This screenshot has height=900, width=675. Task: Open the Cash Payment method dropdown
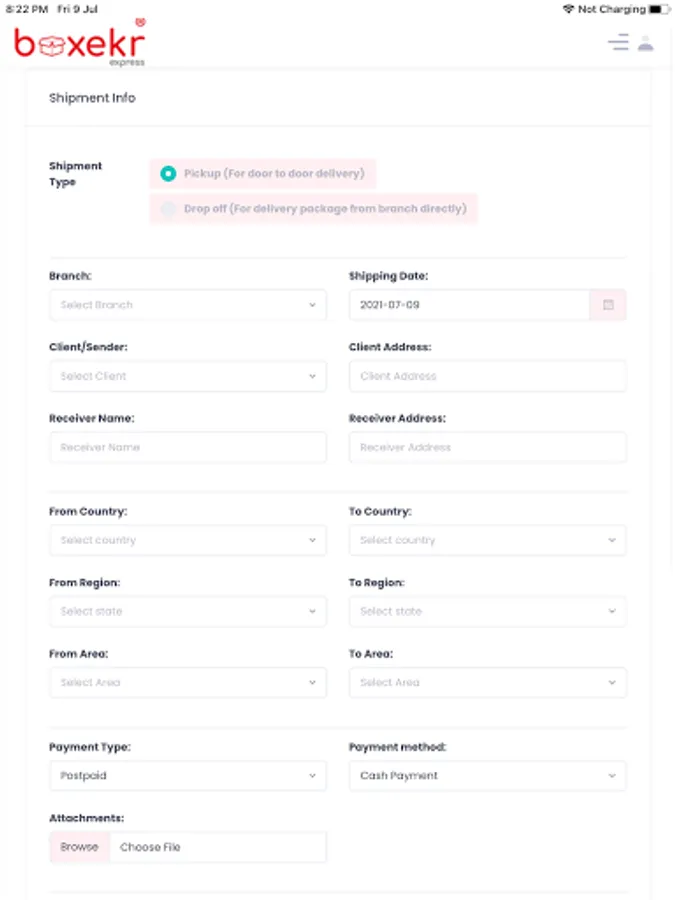pyautogui.click(x=487, y=776)
